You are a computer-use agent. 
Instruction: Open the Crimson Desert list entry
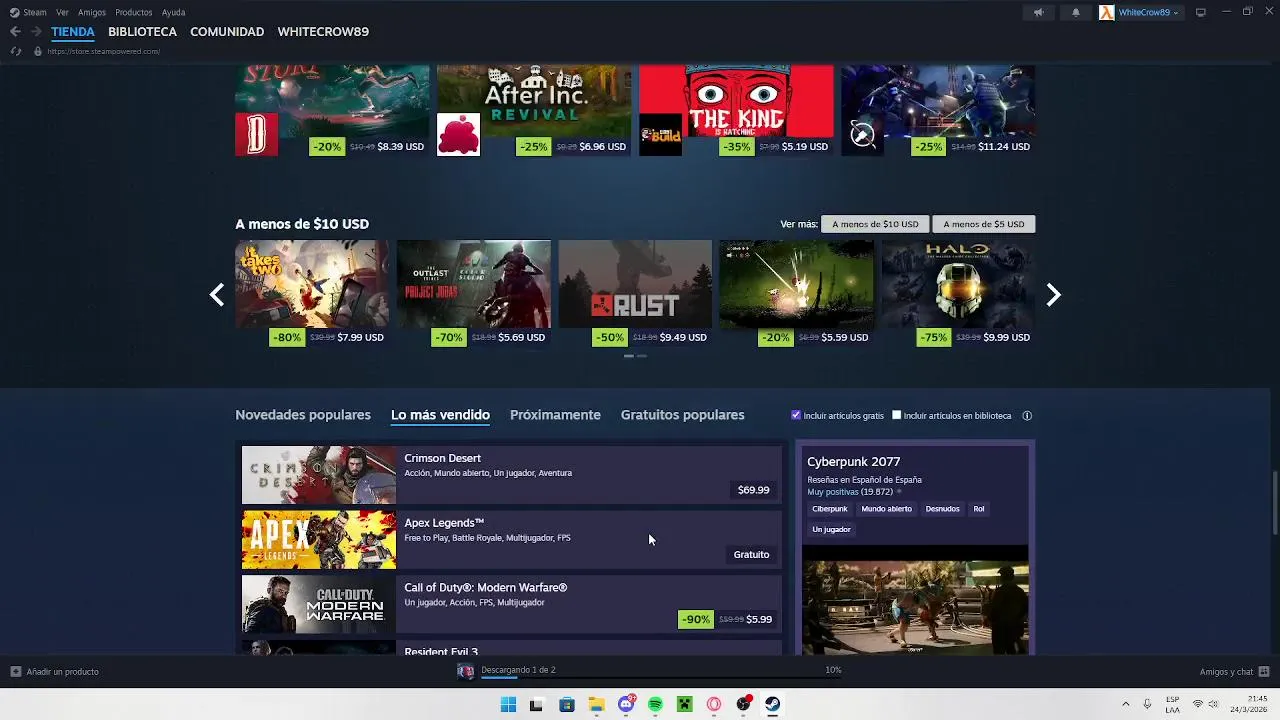511,475
